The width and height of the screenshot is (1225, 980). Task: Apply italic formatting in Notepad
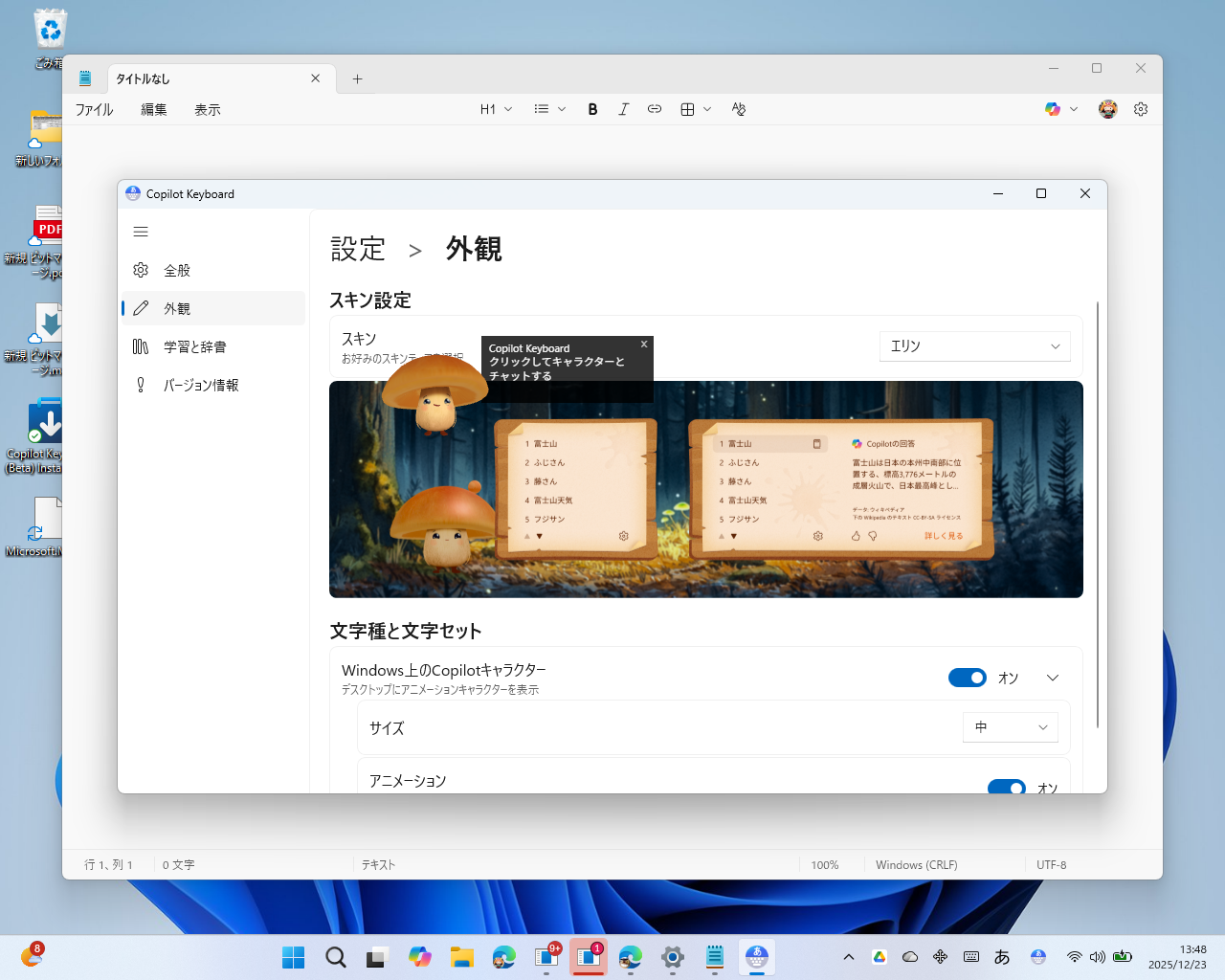pos(623,108)
